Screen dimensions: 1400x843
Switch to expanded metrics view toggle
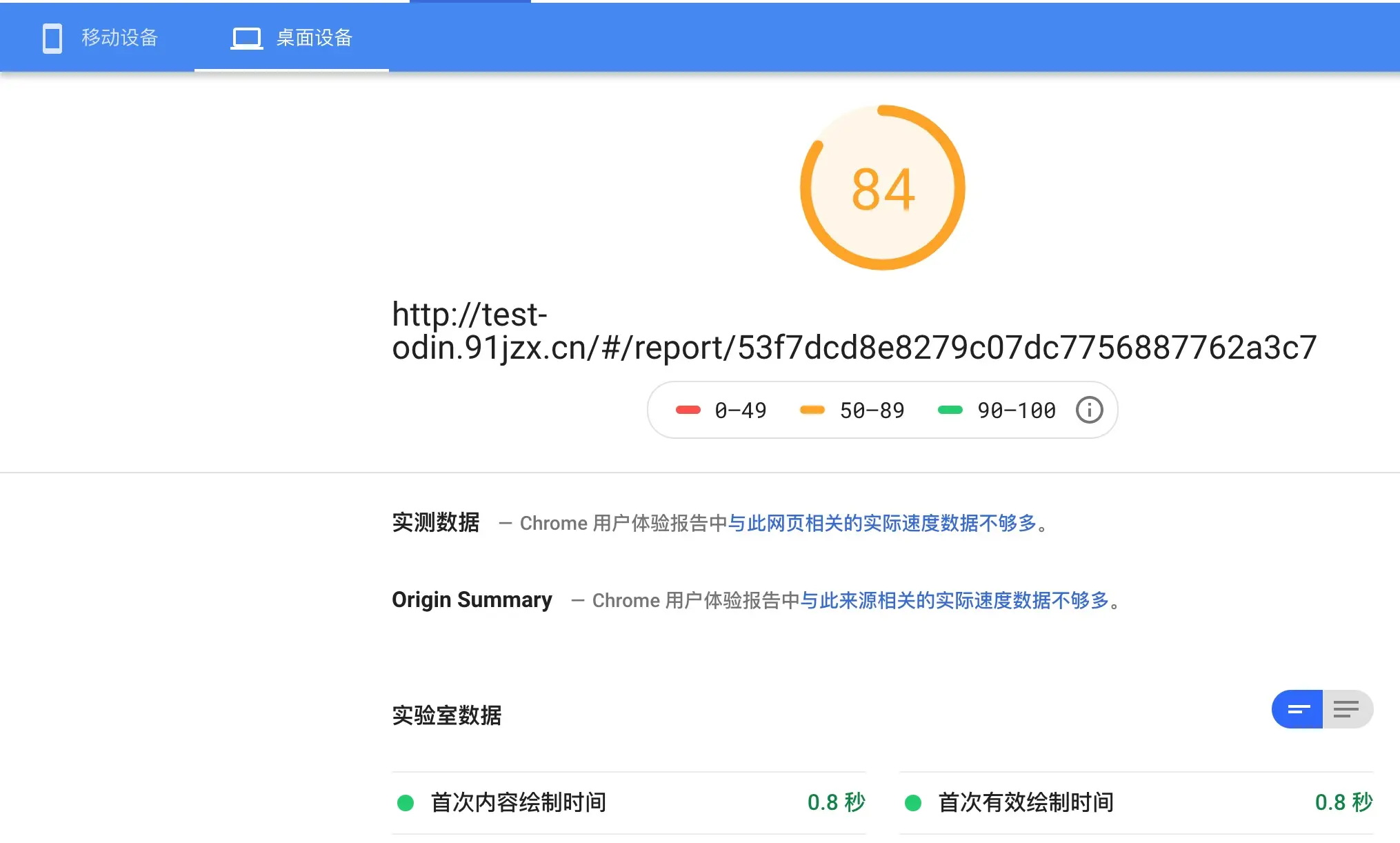coord(1347,709)
